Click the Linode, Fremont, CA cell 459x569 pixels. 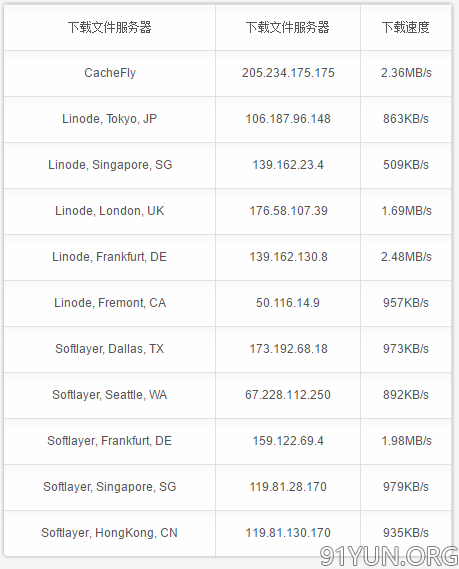coord(110,303)
